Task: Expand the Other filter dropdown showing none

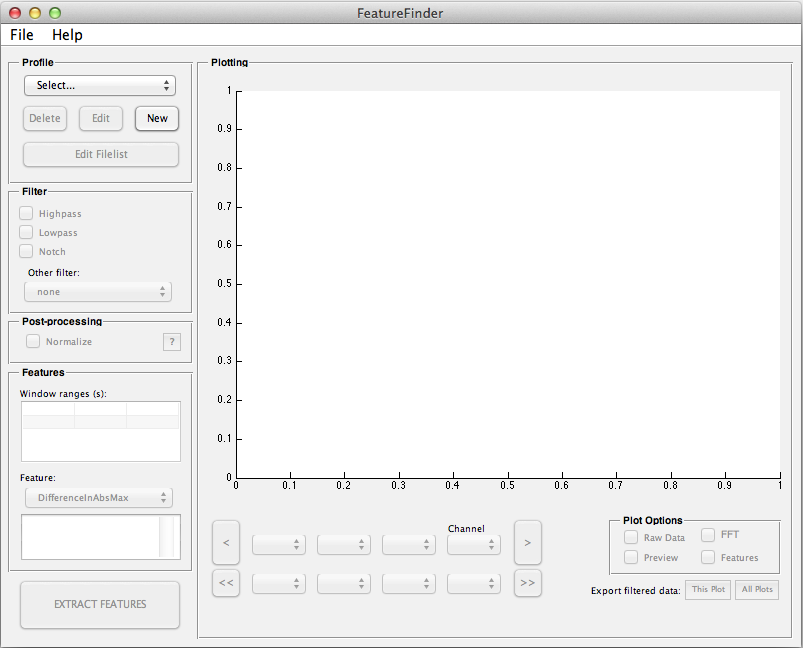Action: 98,292
